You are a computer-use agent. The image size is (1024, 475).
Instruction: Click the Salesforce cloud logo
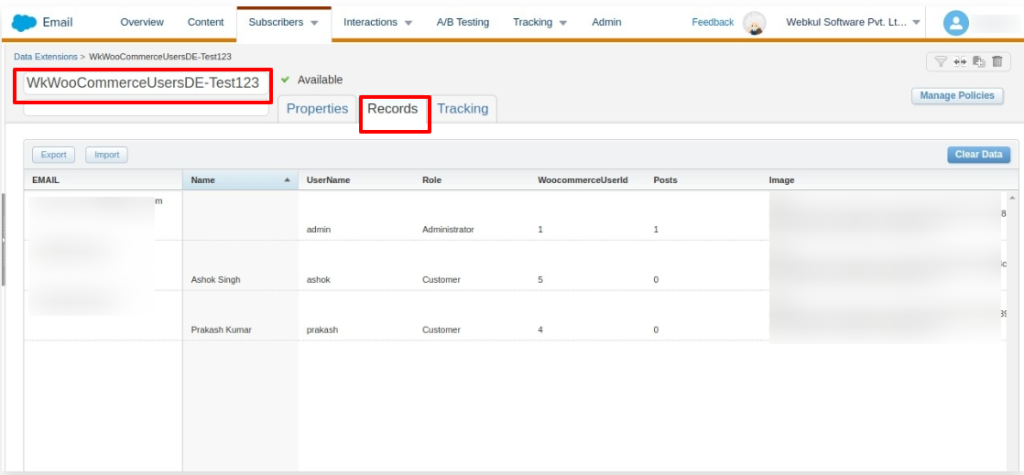25,22
